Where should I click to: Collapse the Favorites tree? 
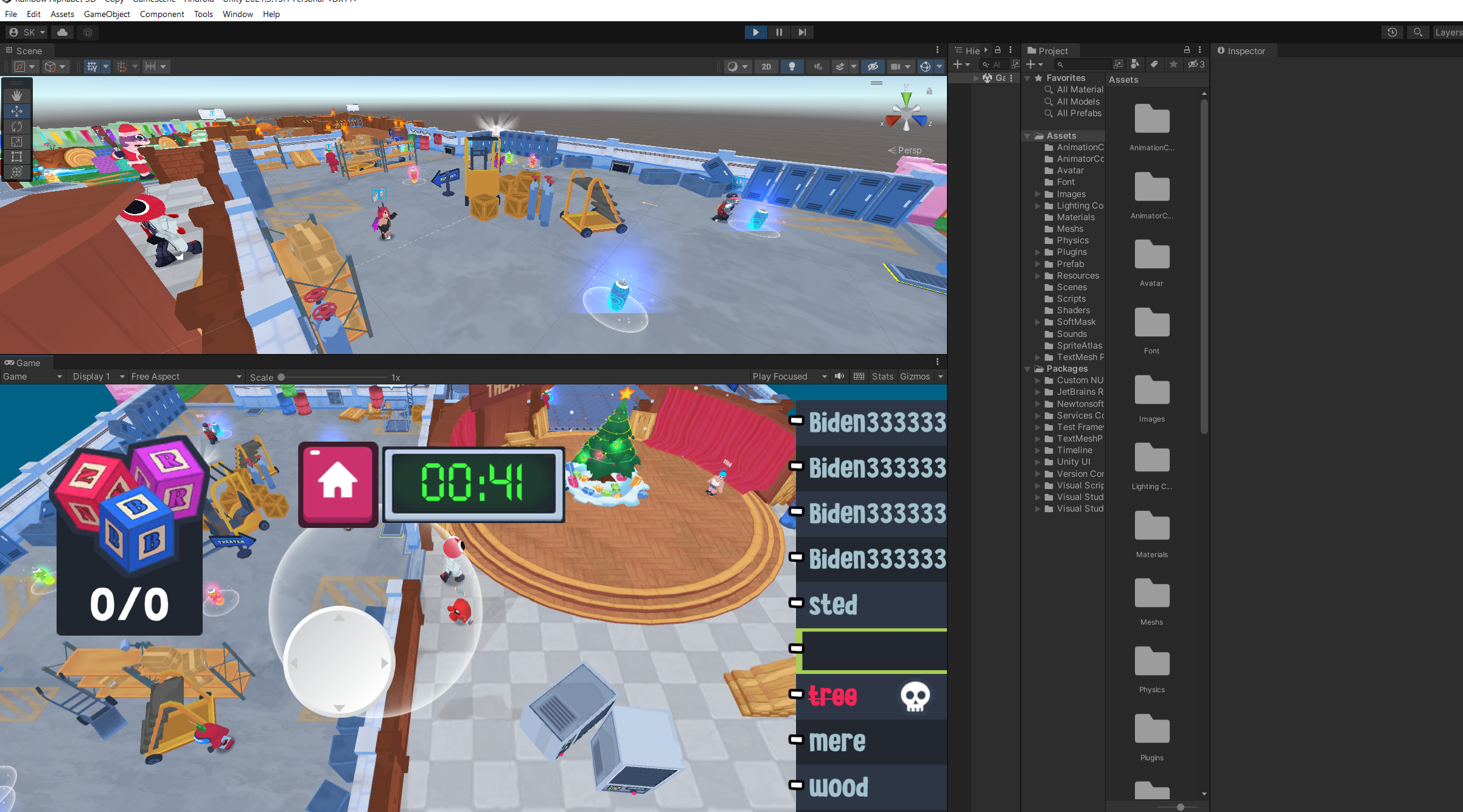[x=1028, y=78]
